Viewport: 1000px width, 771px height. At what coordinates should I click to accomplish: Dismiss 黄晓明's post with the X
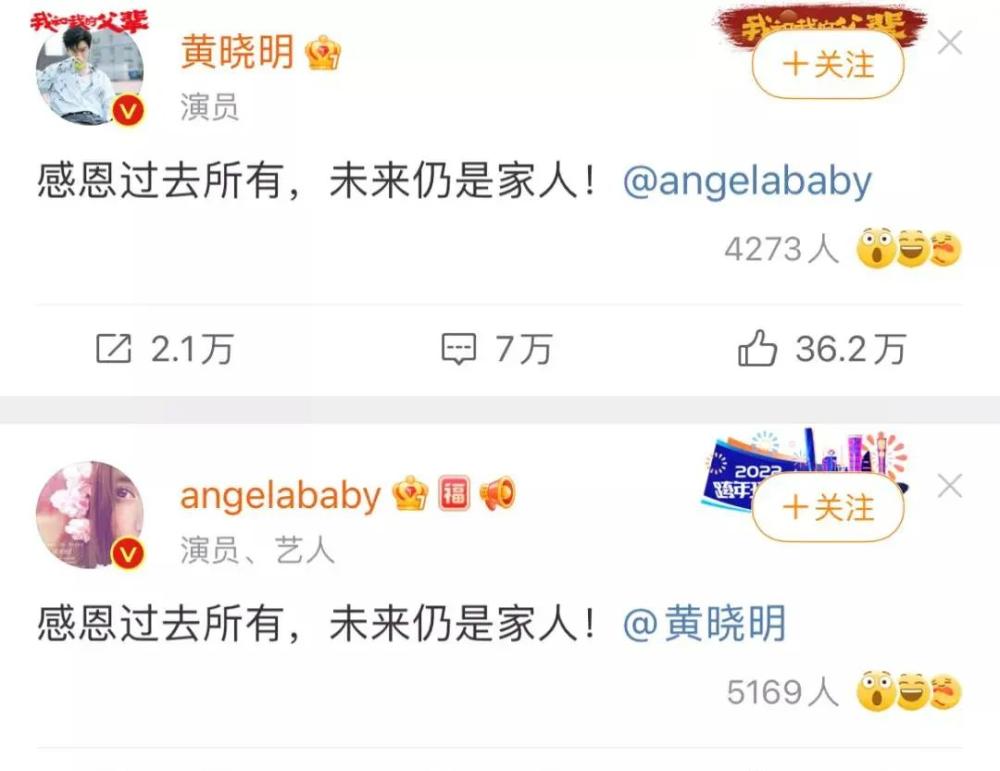[950, 43]
